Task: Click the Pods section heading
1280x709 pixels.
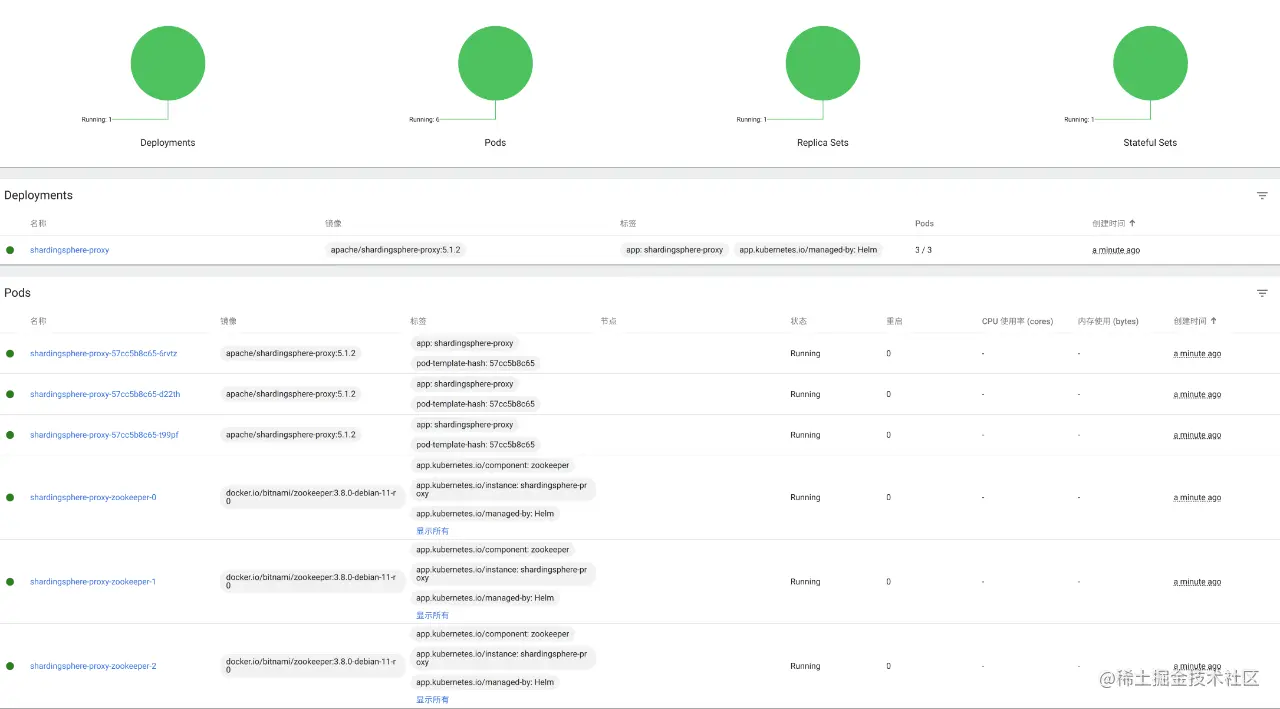Action: 17,293
